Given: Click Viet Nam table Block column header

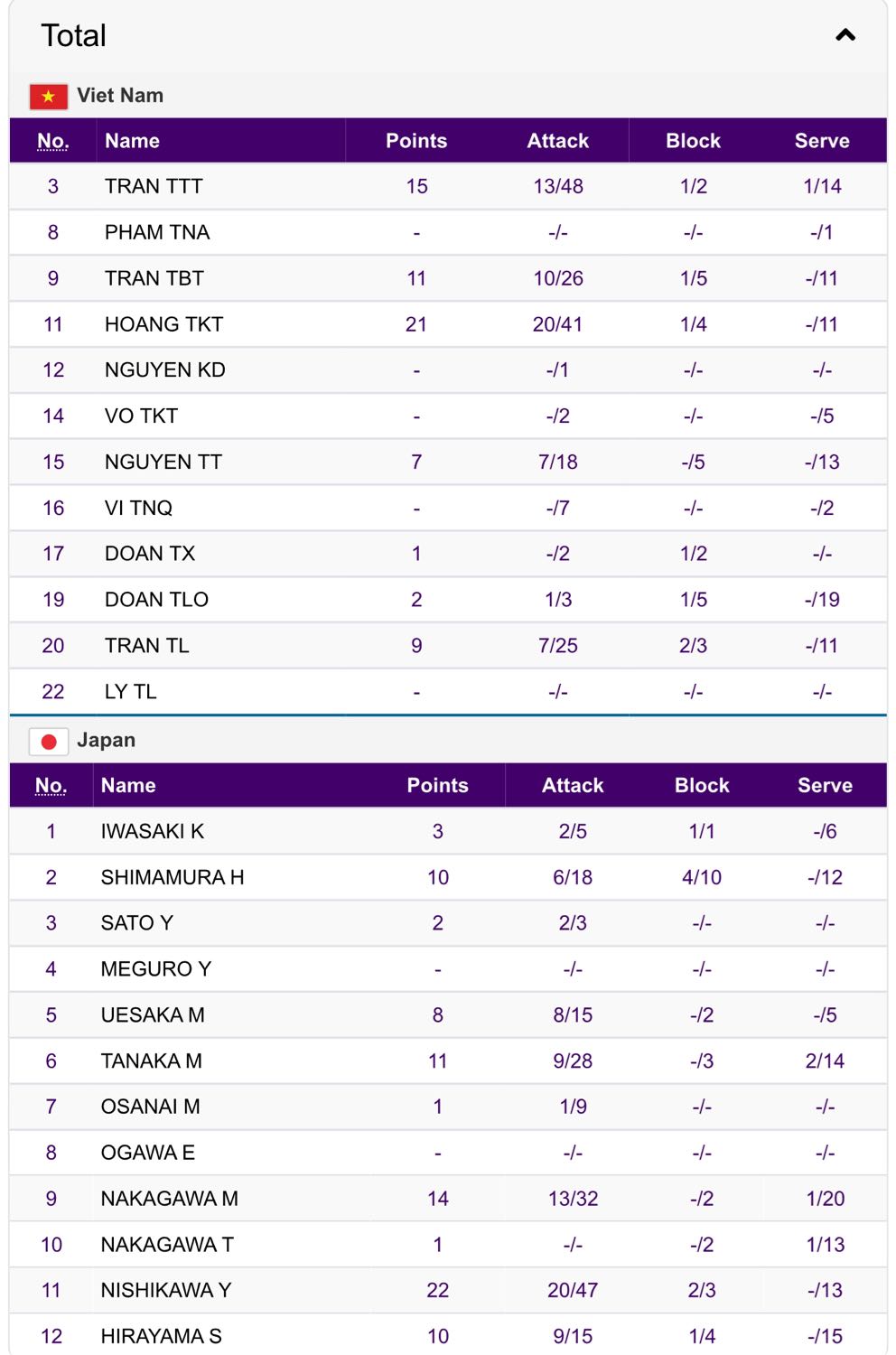Looking at the screenshot, I should click(693, 141).
